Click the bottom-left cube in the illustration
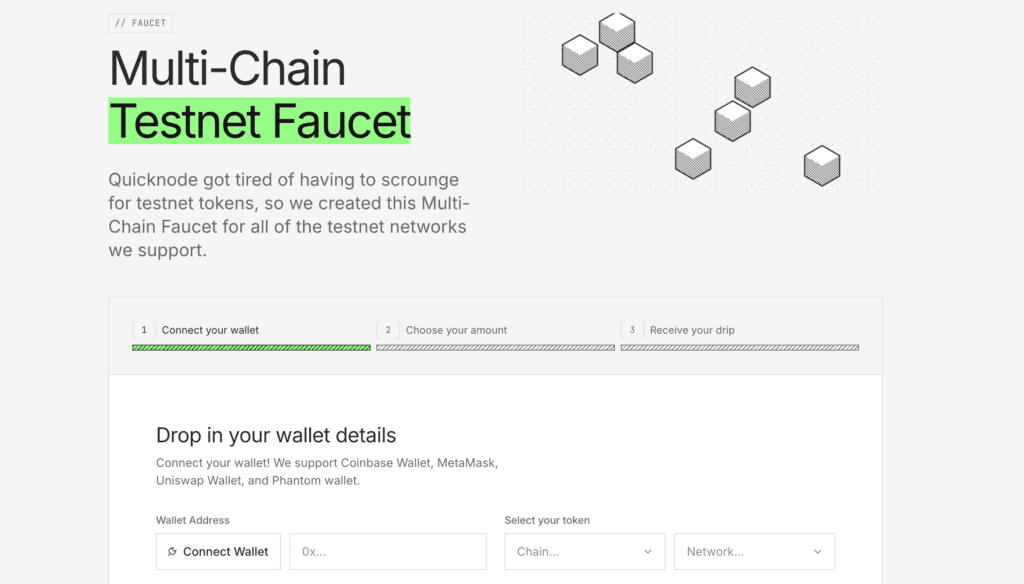 (693, 158)
